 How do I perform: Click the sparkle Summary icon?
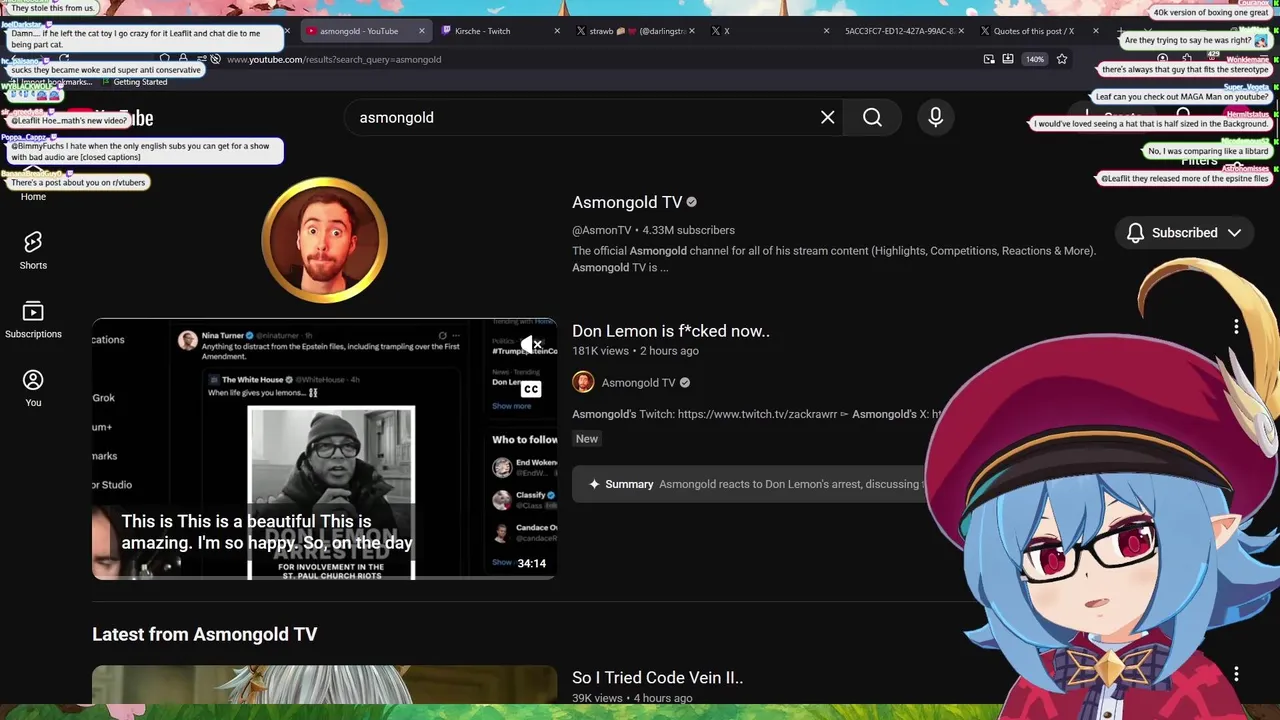594,484
